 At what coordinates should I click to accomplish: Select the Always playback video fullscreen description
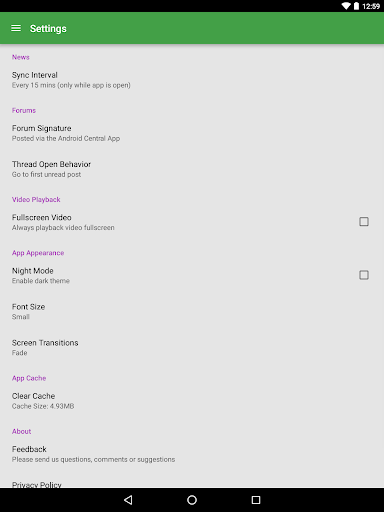(x=63, y=228)
